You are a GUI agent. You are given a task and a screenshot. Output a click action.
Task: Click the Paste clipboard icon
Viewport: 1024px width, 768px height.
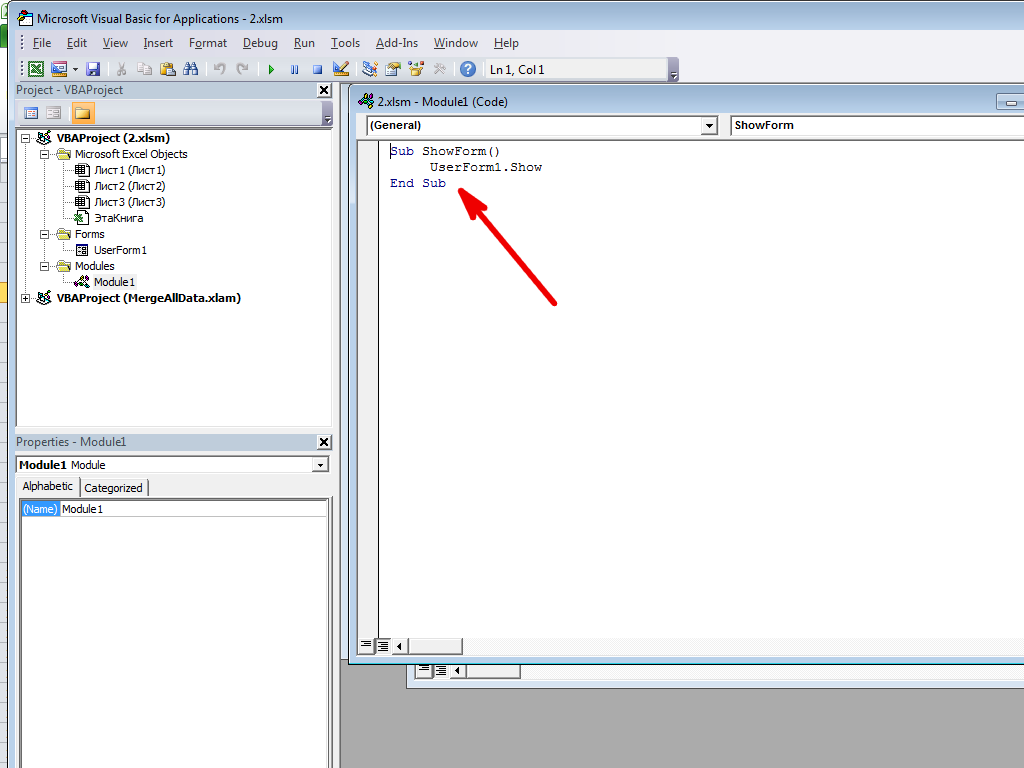[168, 69]
